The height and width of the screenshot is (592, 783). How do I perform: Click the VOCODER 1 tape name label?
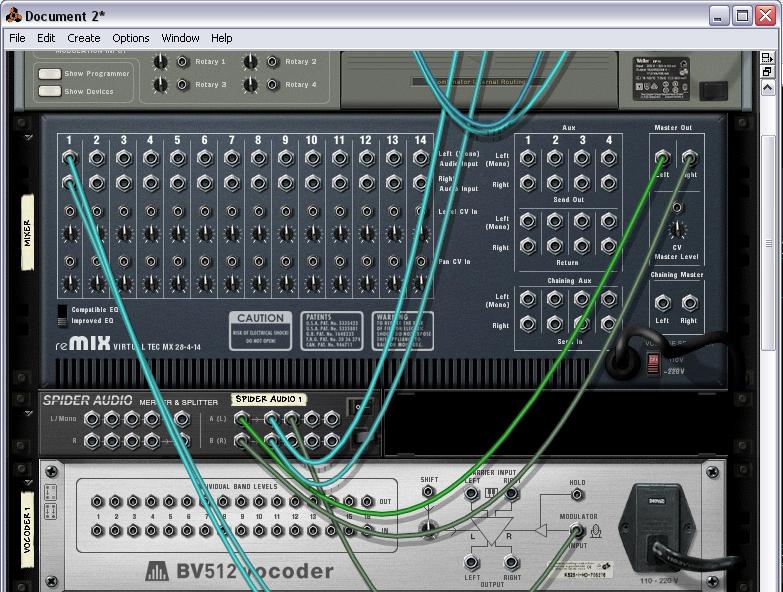pyautogui.click(x=27, y=530)
